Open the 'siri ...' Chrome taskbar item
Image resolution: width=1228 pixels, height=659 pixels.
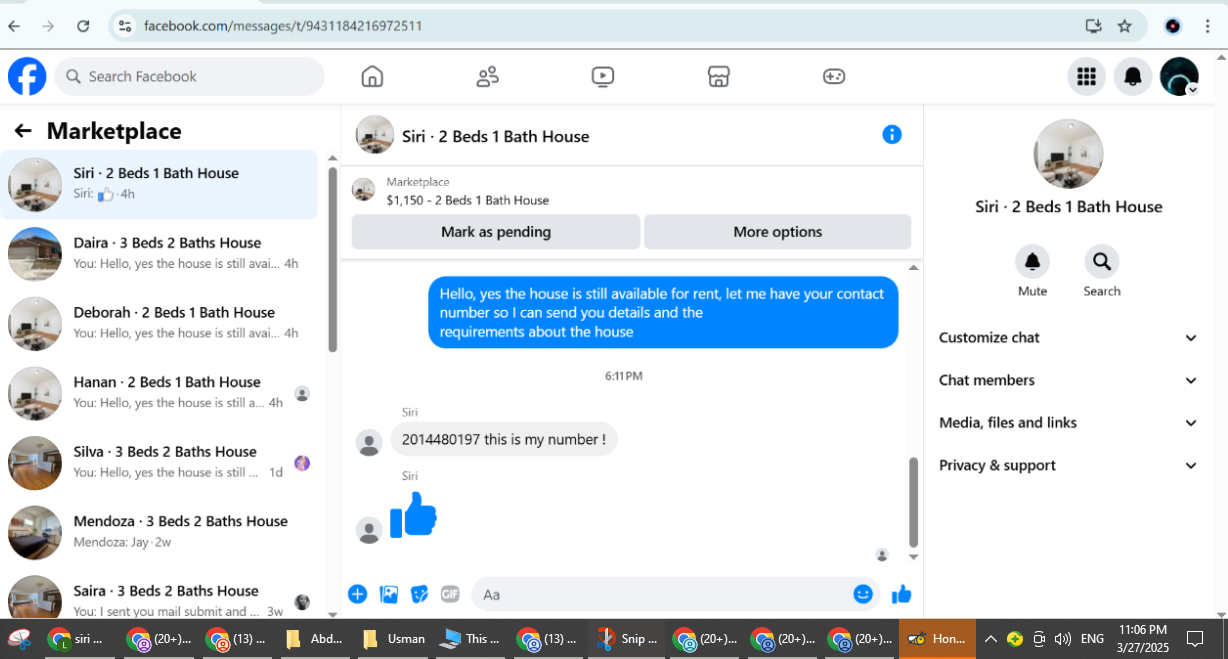click(78, 638)
